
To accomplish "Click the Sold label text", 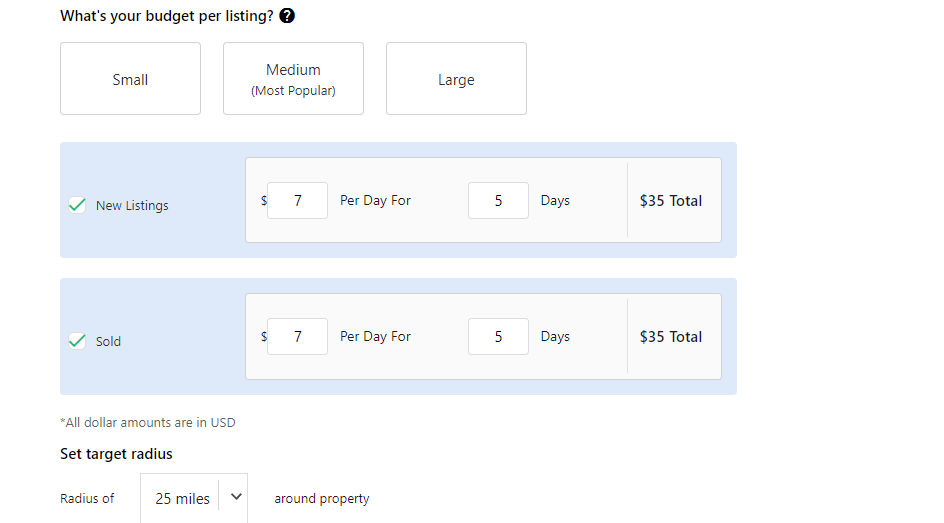I will pos(108,341).
